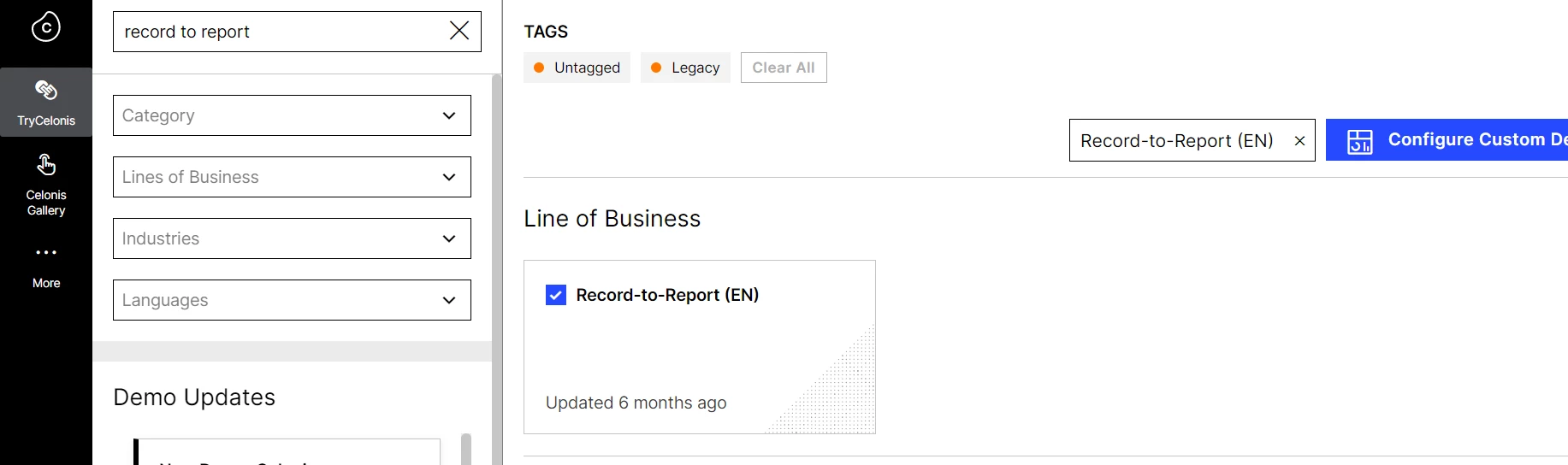Click the orange dot on Untagged tag
The image size is (1568, 465).
tap(539, 68)
